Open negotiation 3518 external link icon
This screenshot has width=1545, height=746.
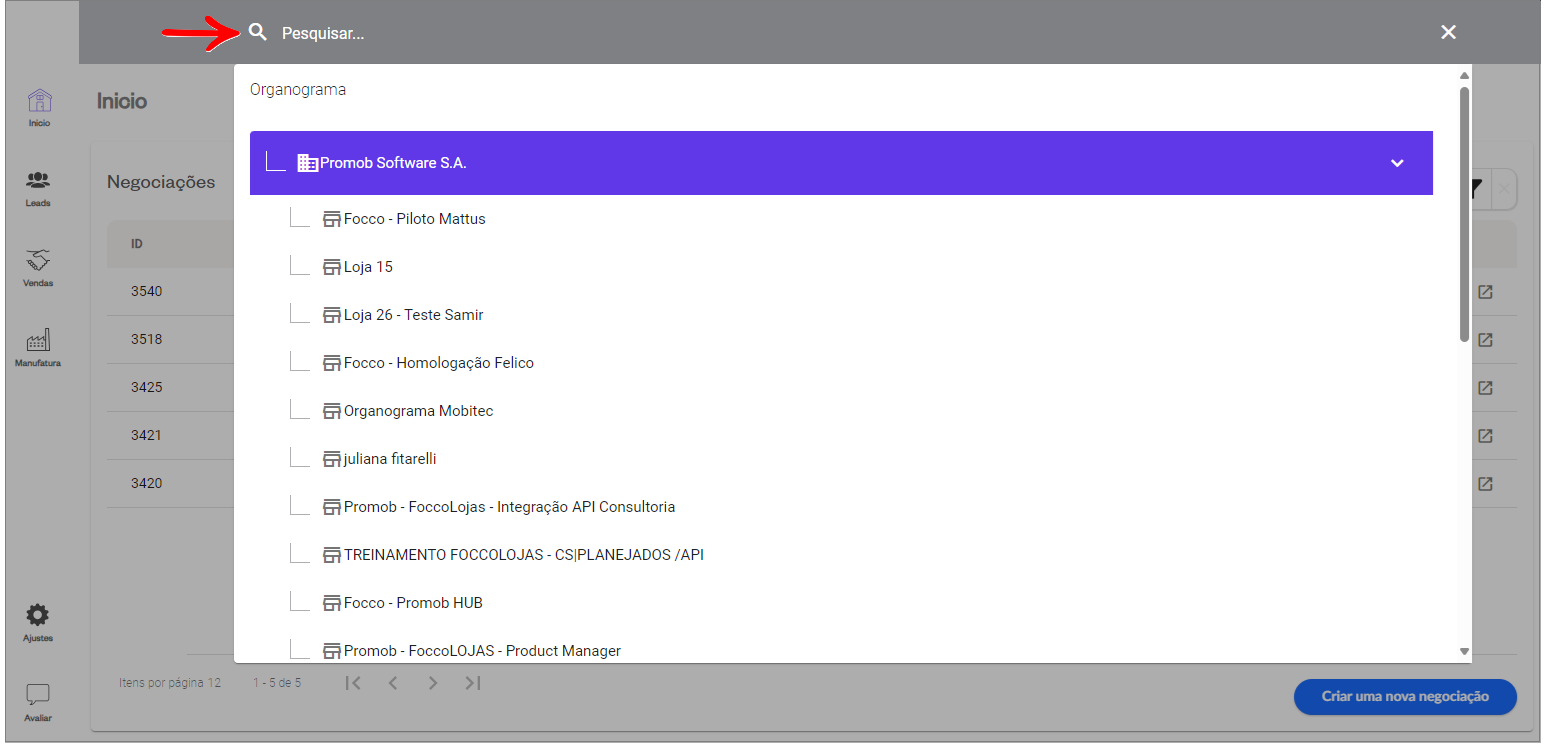pyautogui.click(x=1485, y=340)
